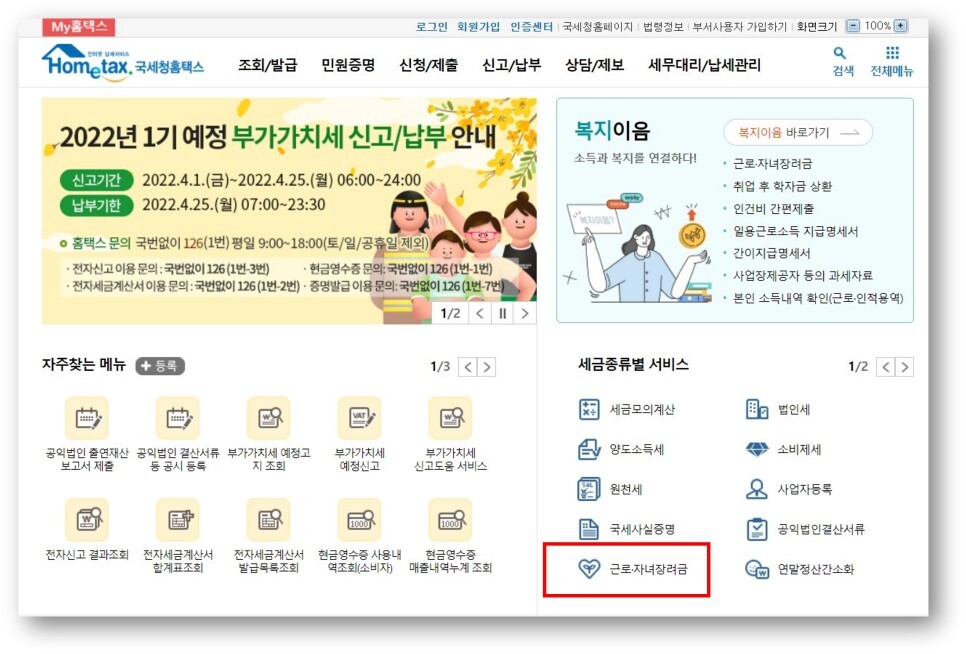
Task: Click the 세금모의계산 calculator icon
Action: (589, 409)
